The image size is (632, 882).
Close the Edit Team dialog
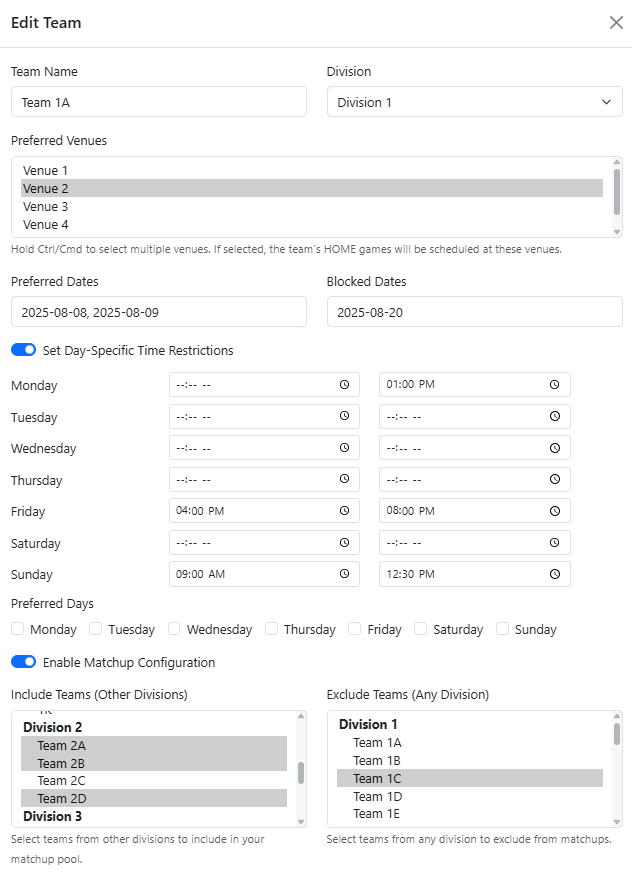[616, 23]
